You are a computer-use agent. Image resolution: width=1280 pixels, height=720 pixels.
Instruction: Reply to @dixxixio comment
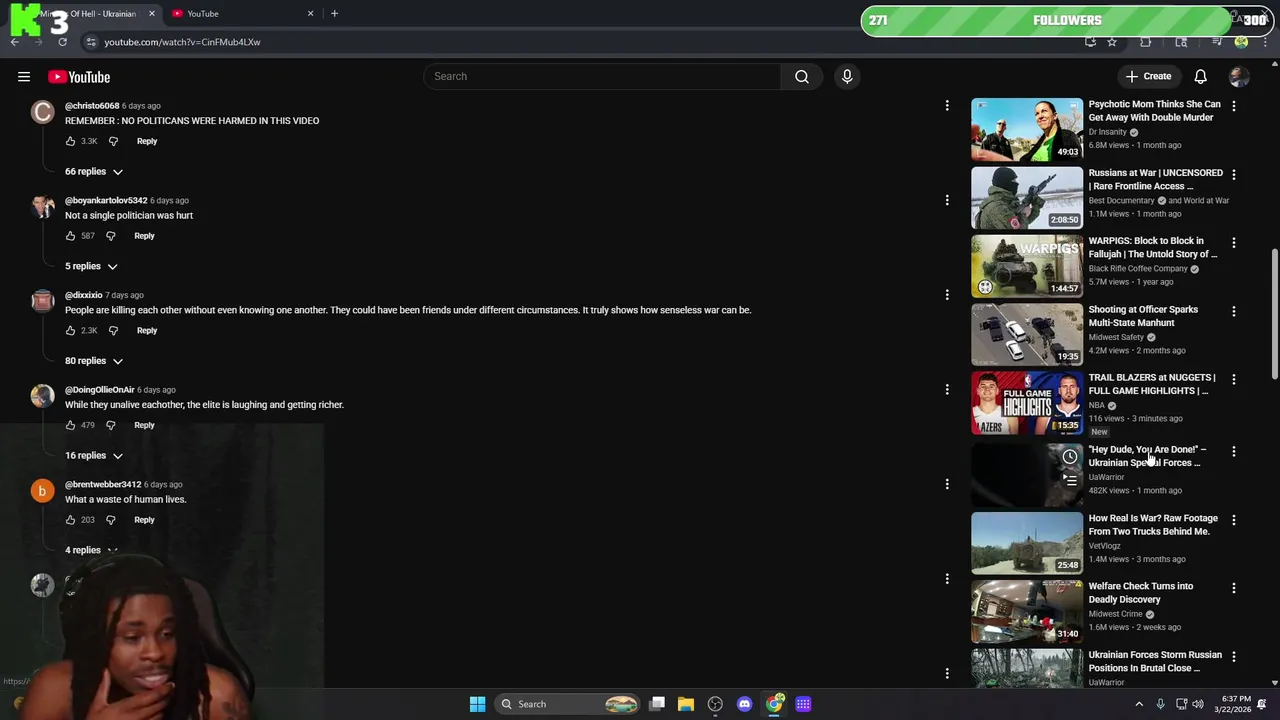(147, 330)
